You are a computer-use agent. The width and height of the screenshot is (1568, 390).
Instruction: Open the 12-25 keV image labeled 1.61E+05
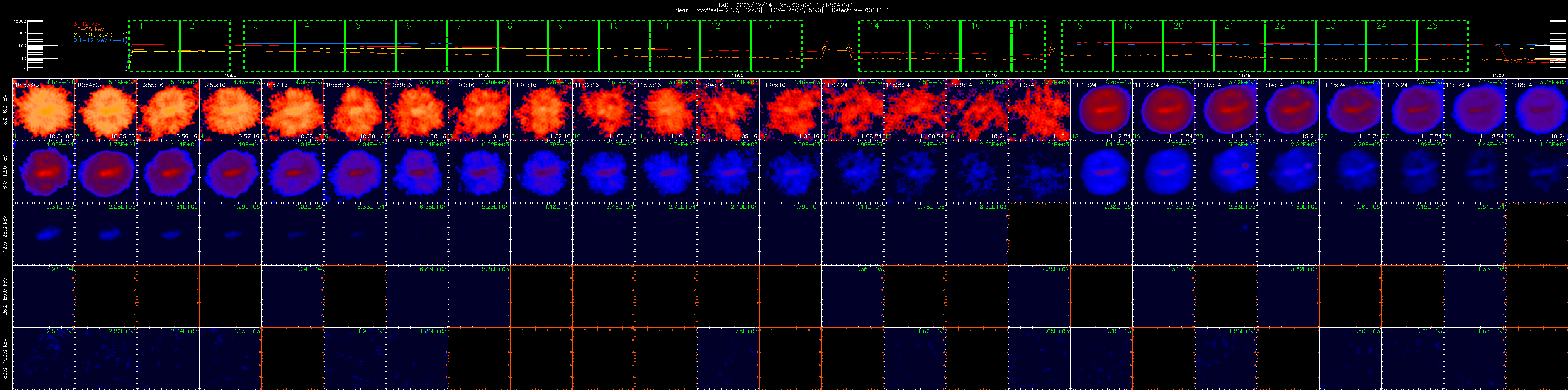pos(168,234)
